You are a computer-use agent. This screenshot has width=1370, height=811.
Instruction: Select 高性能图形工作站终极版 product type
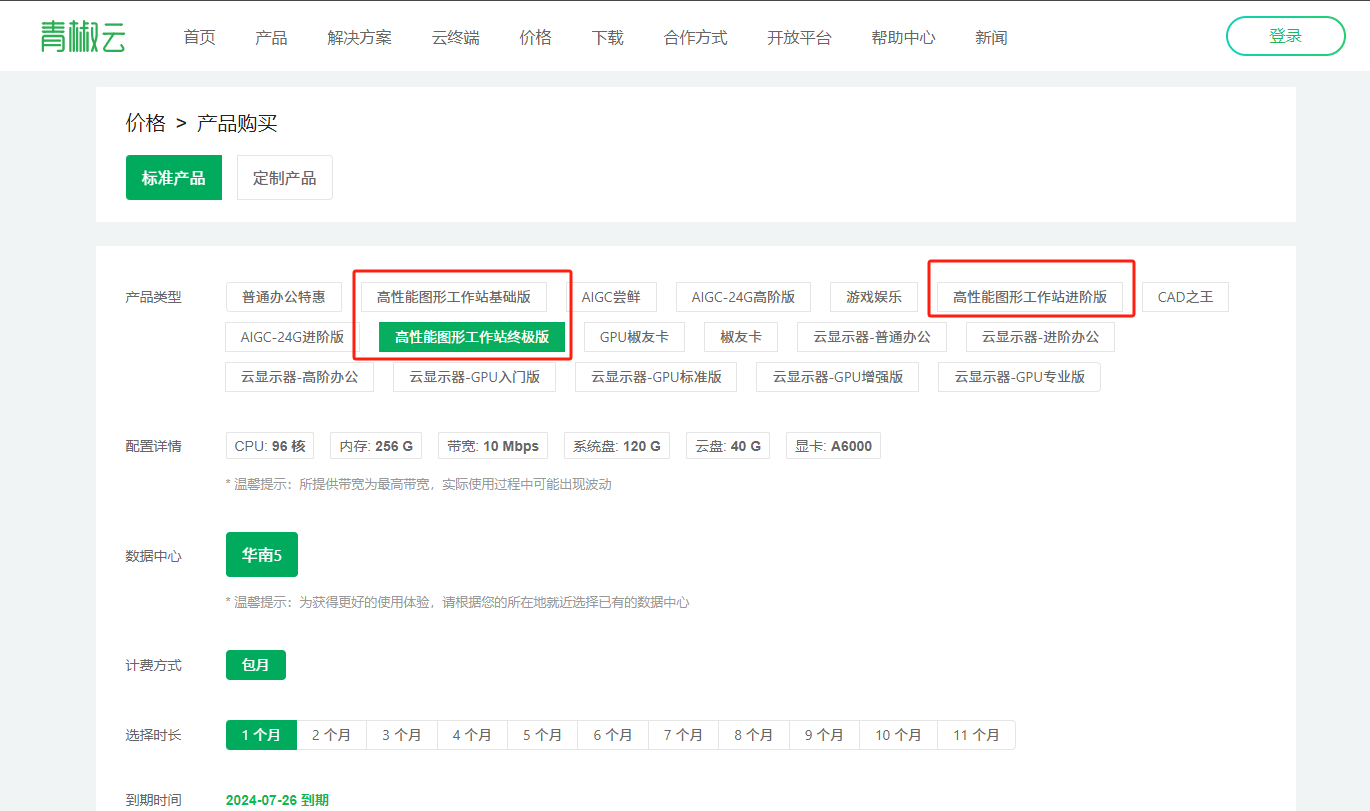point(472,337)
